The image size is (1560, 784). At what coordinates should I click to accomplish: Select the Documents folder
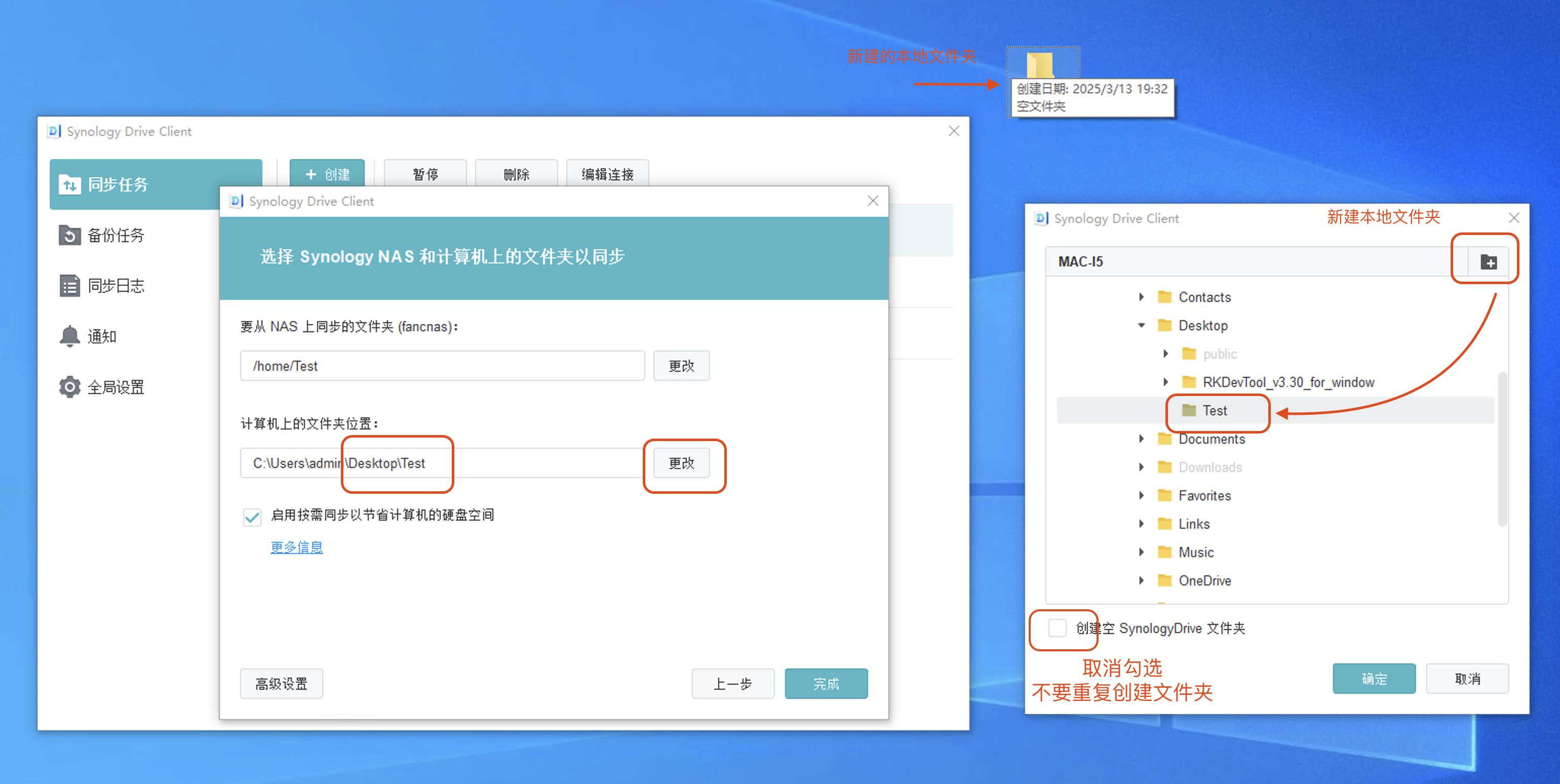coord(1211,439)
